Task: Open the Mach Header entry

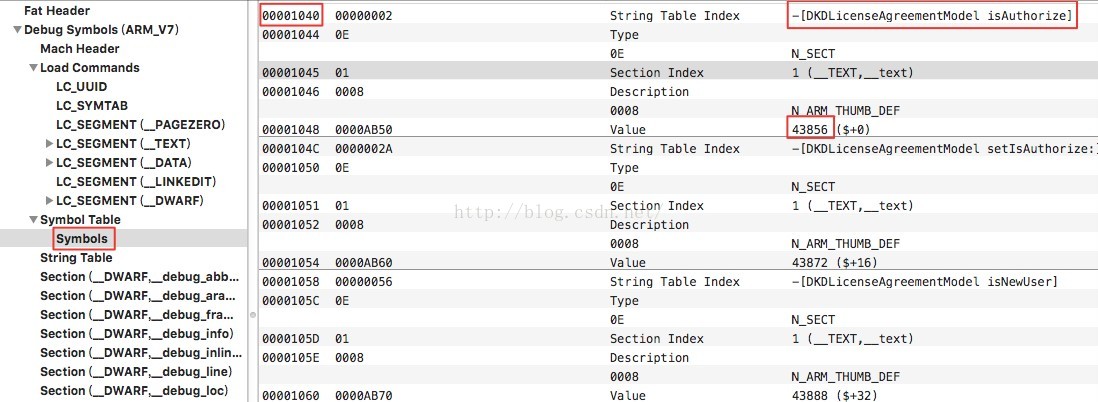Action: coord(79,49)
